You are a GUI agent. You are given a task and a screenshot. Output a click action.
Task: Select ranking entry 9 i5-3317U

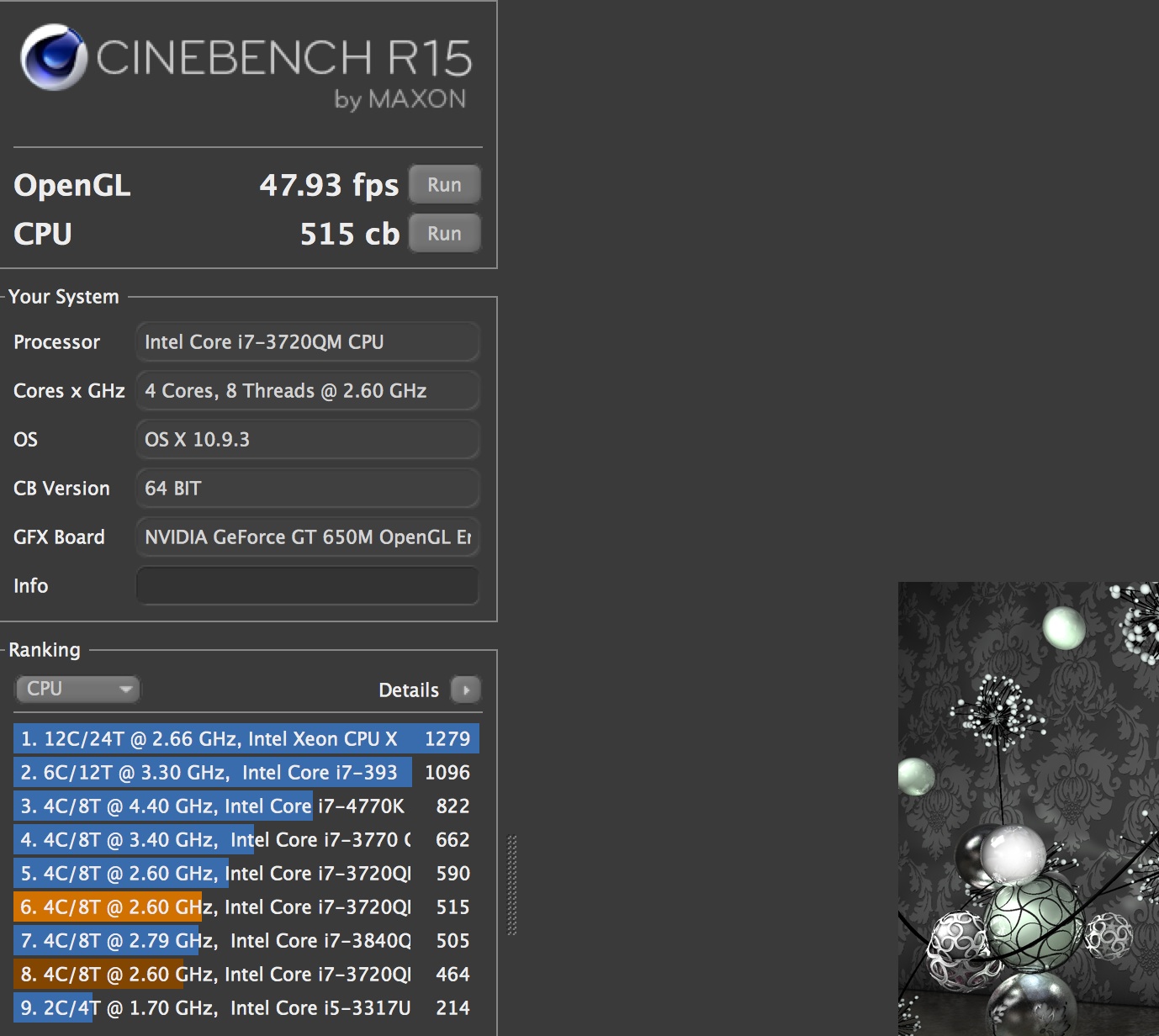point(246,1008)
